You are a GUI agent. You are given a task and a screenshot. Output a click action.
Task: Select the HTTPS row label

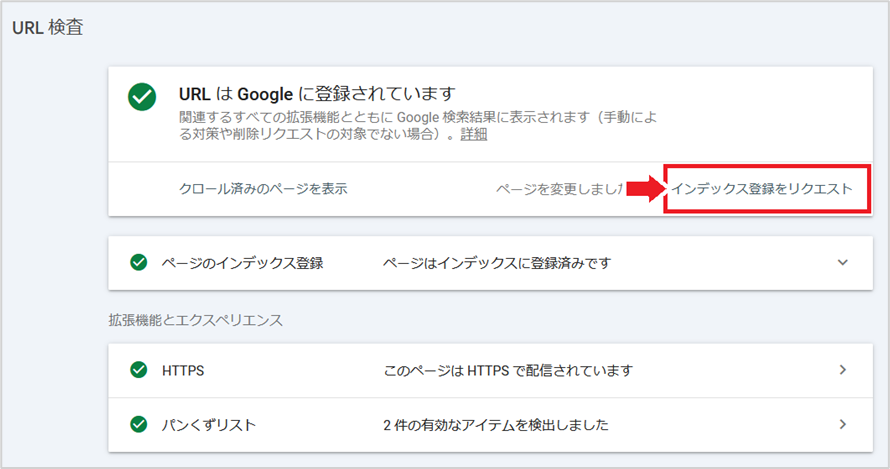183,370
